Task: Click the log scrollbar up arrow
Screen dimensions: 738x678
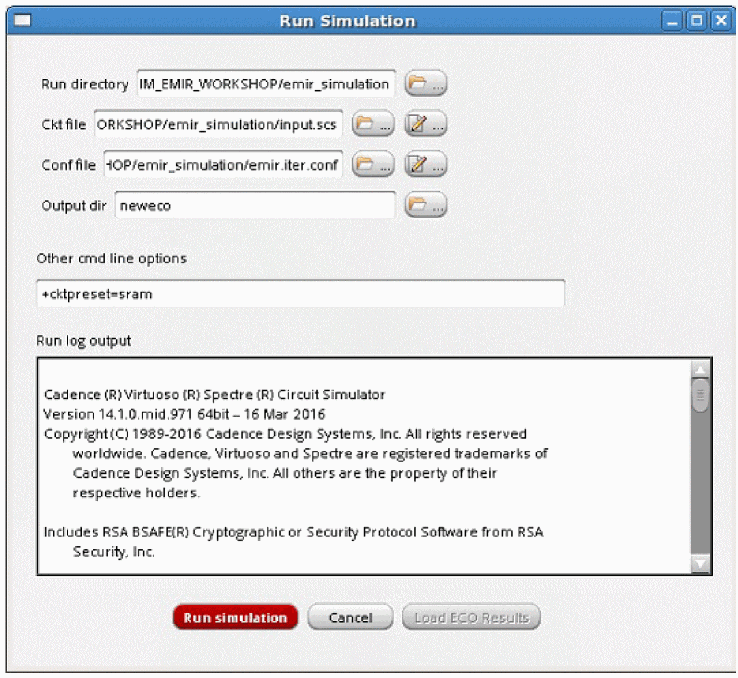Action: tap(700, 370)
